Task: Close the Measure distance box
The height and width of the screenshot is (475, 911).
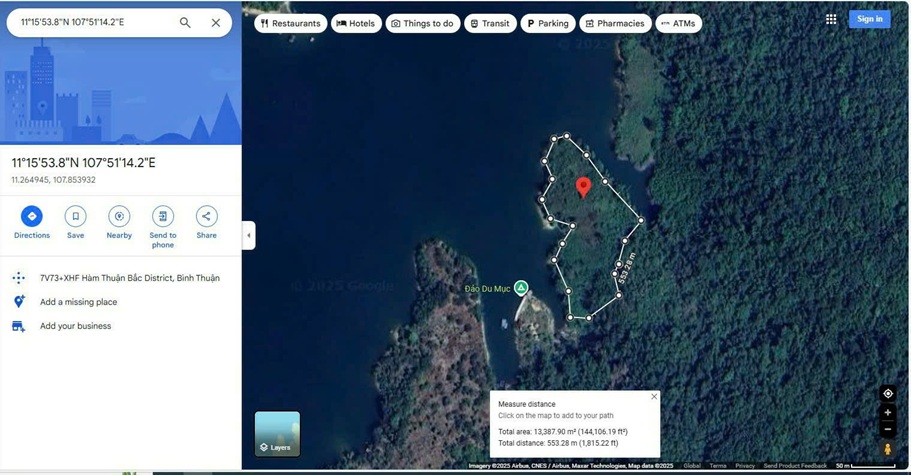Action: click(x=654, y=397)
